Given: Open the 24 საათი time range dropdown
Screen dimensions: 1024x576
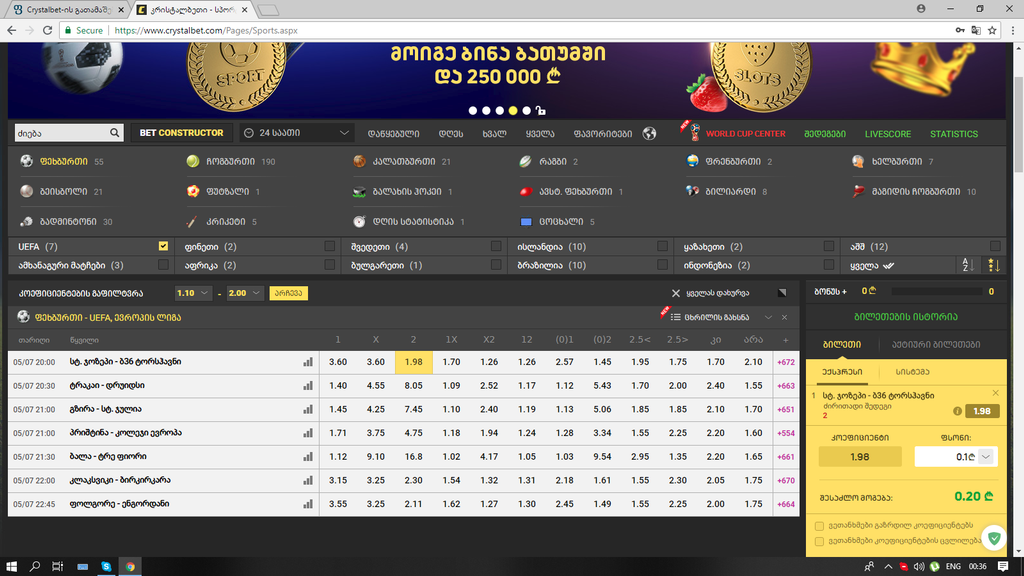Looking at the screenshot, I should point(296,133).
